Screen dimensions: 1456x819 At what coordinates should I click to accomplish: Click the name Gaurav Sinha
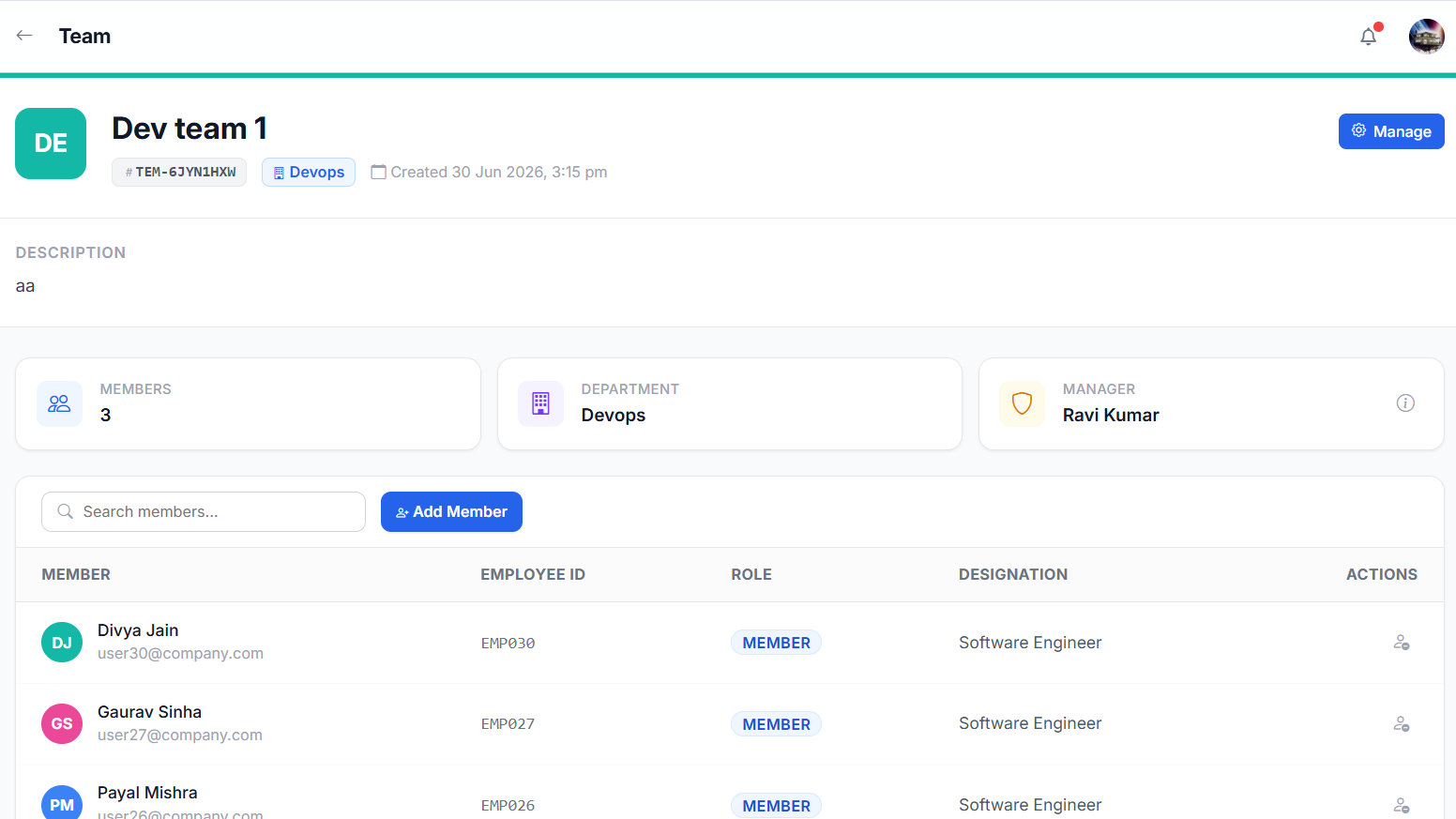pyautogui.click(x=149, y=712)
